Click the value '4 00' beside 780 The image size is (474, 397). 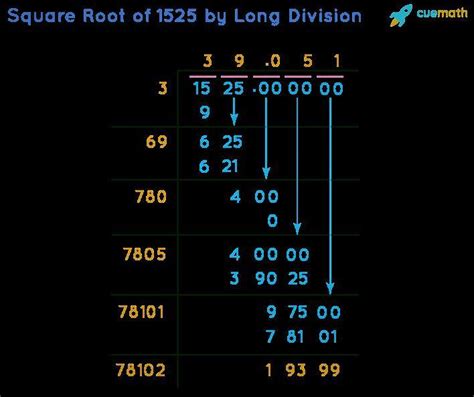[254, 196]
